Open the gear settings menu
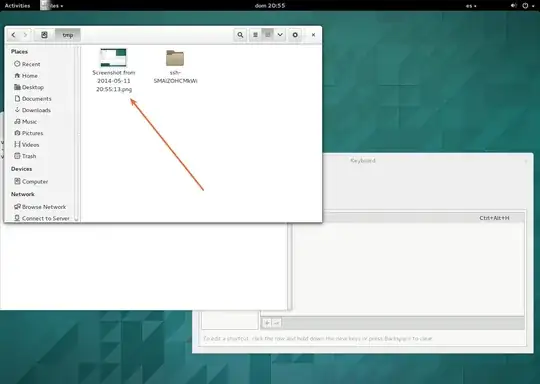Viewport: 540px width, 384px height. click(295, 35)
